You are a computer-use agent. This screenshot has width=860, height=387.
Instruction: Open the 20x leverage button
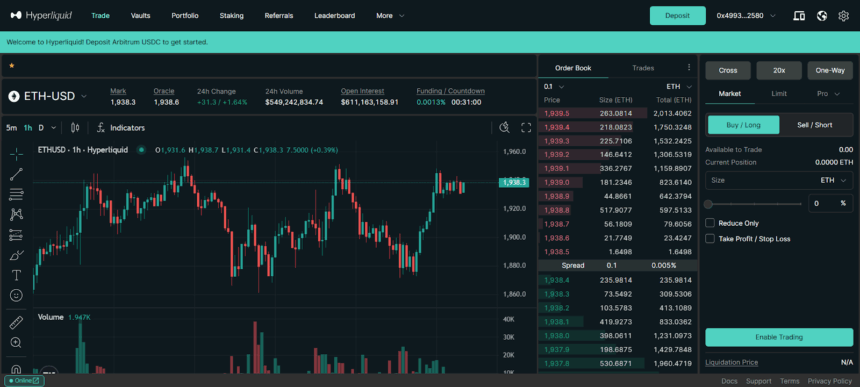tap(779, 71)
